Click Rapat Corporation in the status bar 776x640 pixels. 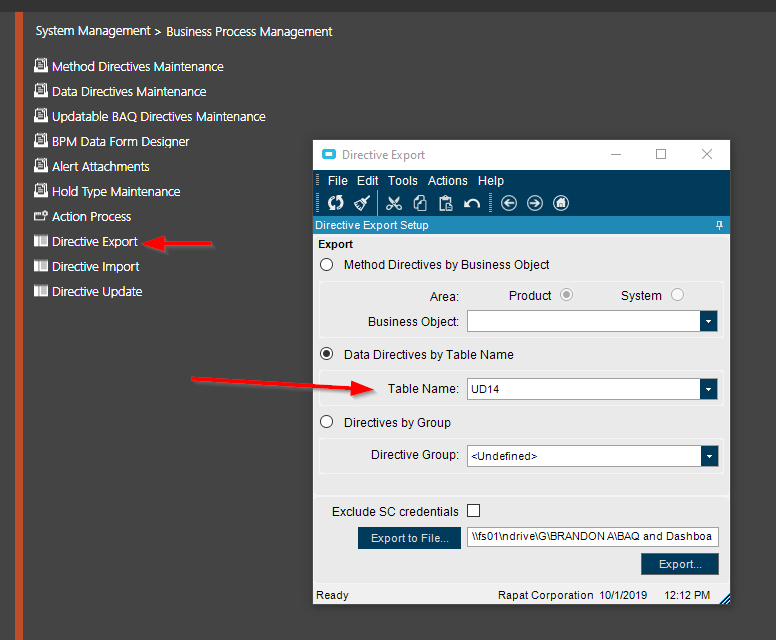(545, 595)
